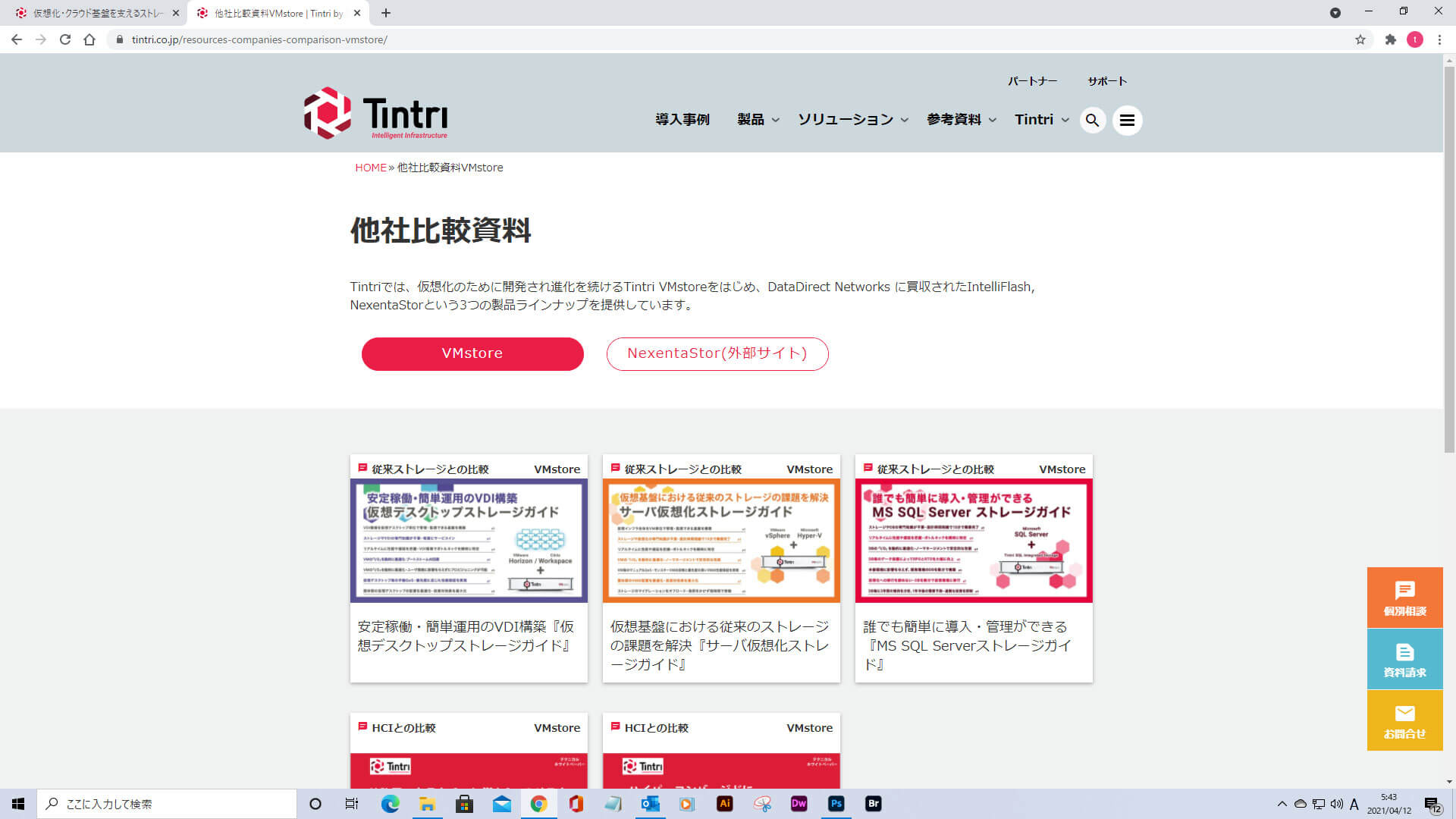Click the HOME breadcrumb link
Screen dimensions: 1456x819
pyautogui.click(x=370, y=168)
